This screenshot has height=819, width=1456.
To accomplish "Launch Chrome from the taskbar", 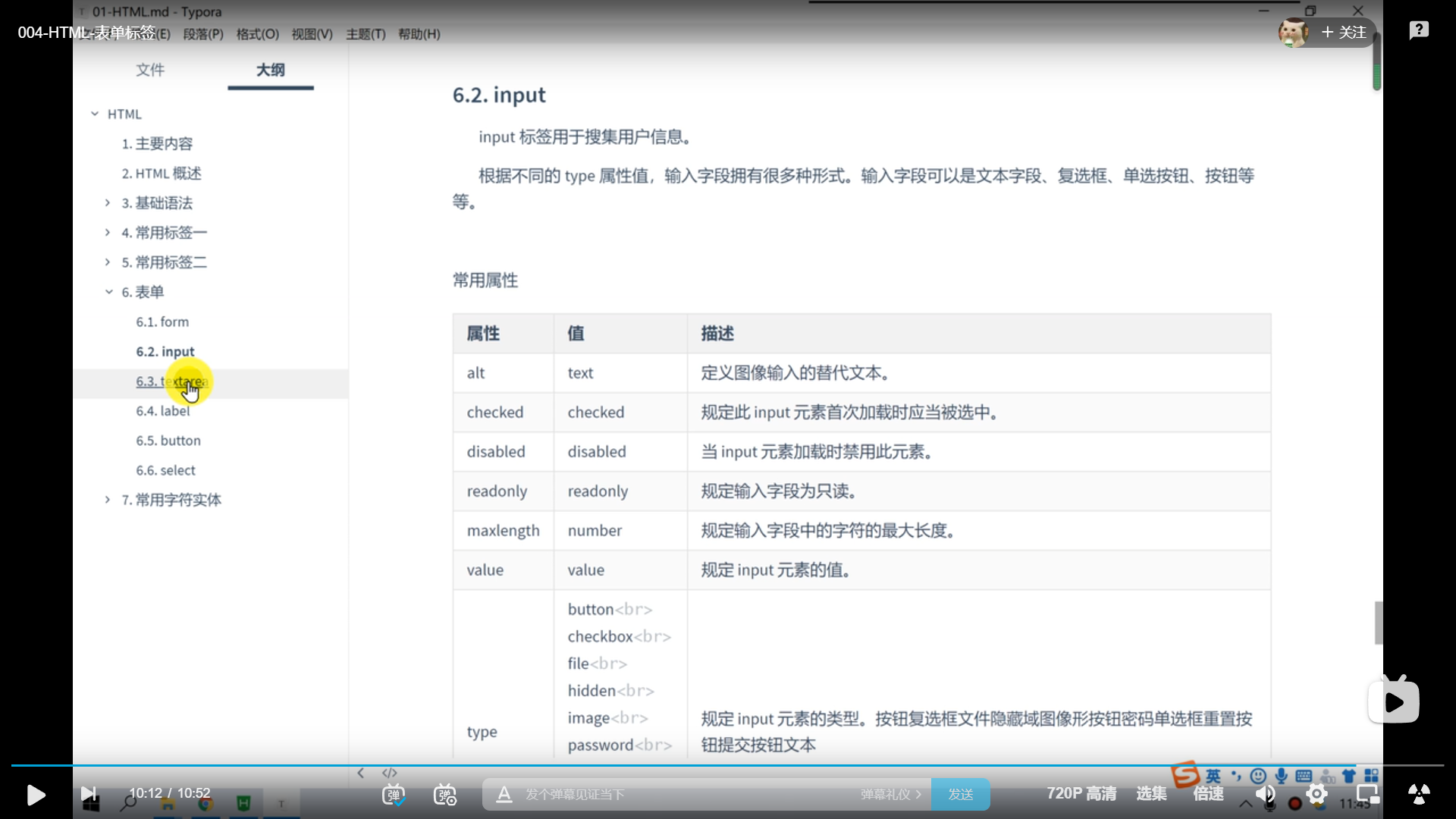I will [x=206, y=802].
